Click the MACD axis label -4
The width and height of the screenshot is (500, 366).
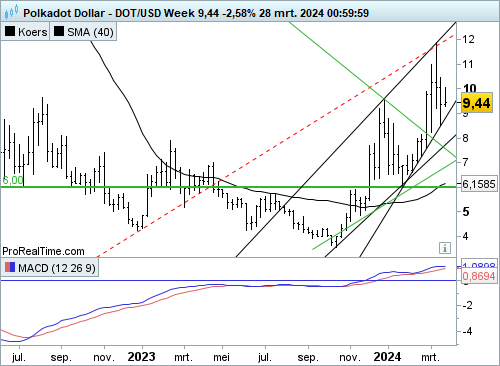[467, 331]
